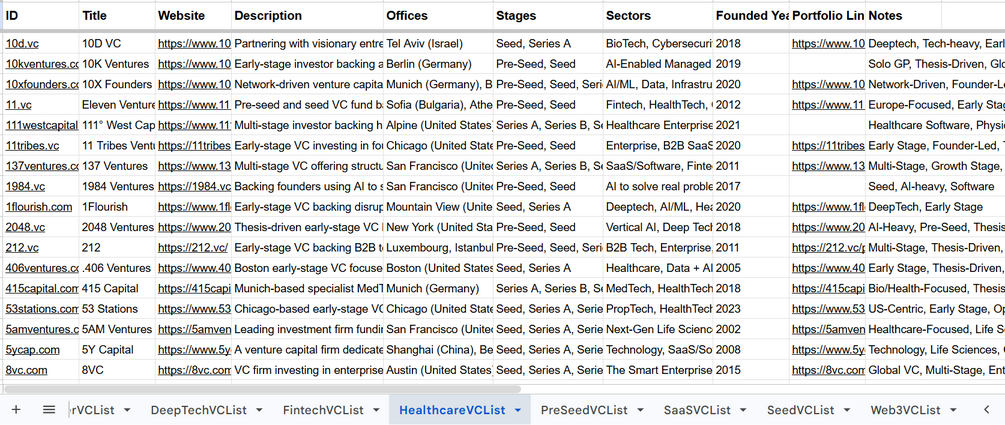Screen dimensions: 1005x425
Task: Switch to the Web3VCList sheet tab
Action: [905, 410]
